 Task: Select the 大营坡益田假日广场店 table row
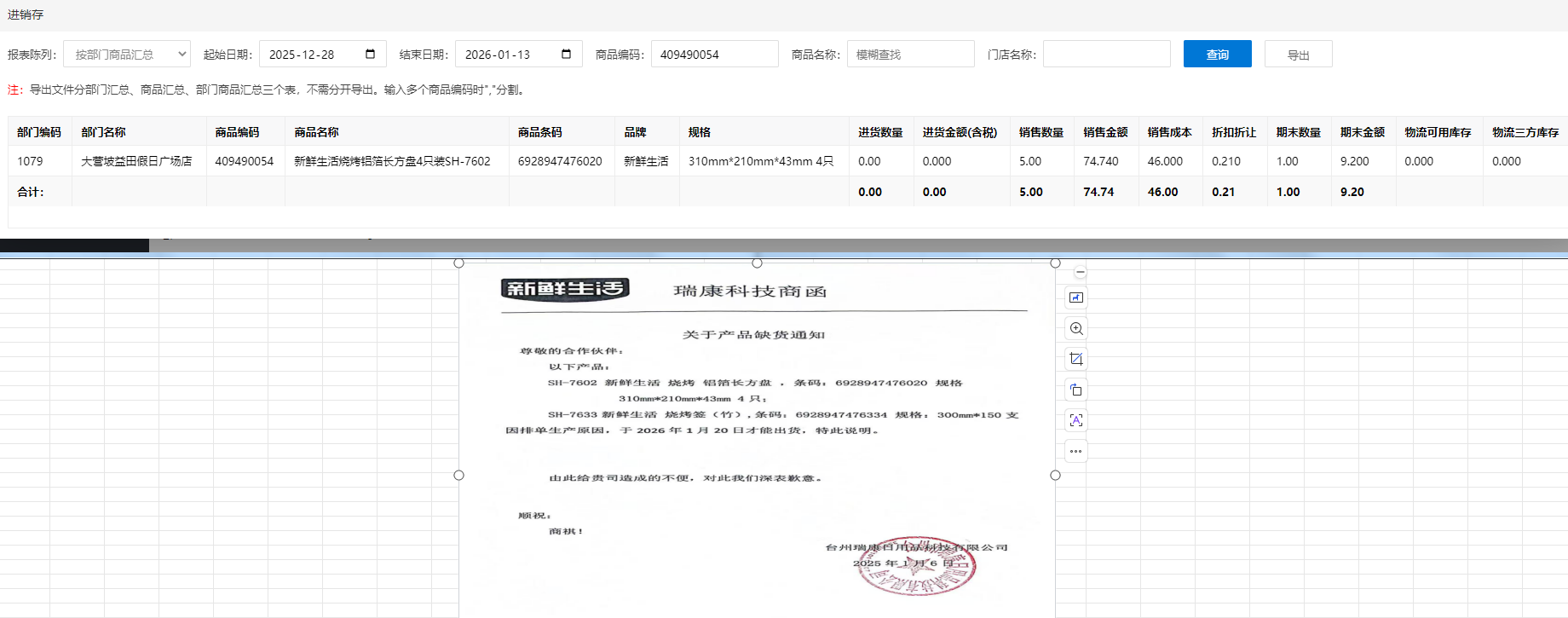point(136,161)
